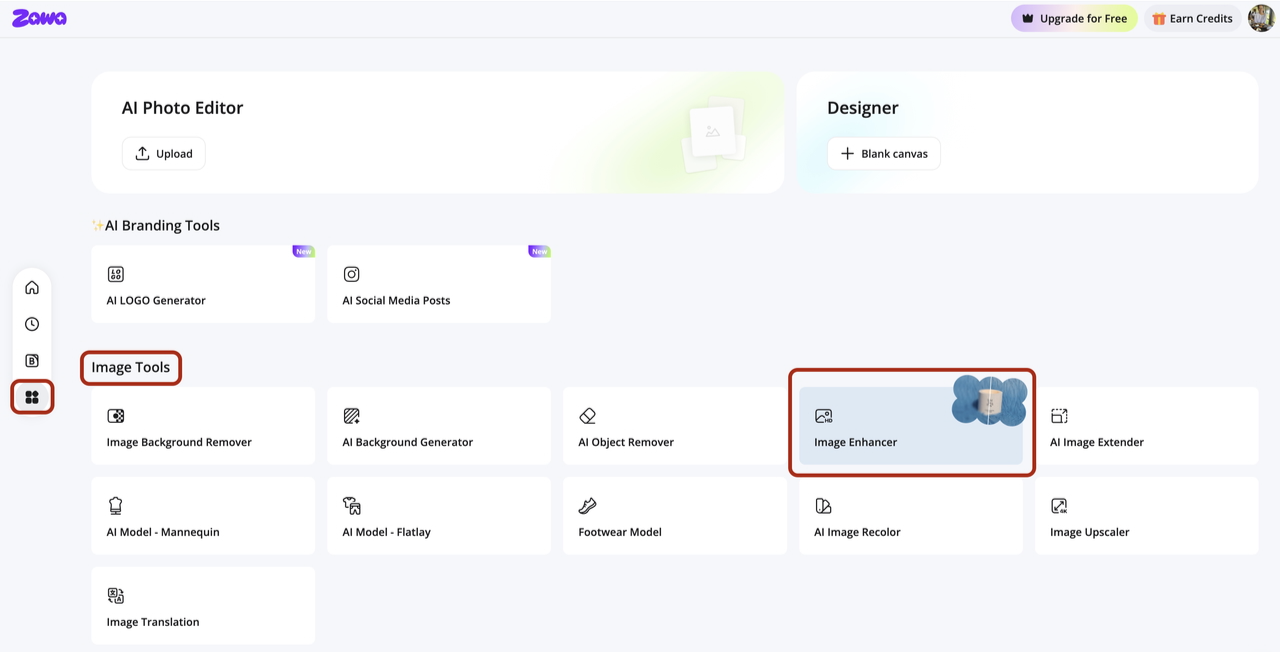
Task: Open the AI Image Extender tool
Action: point(1147,426)
